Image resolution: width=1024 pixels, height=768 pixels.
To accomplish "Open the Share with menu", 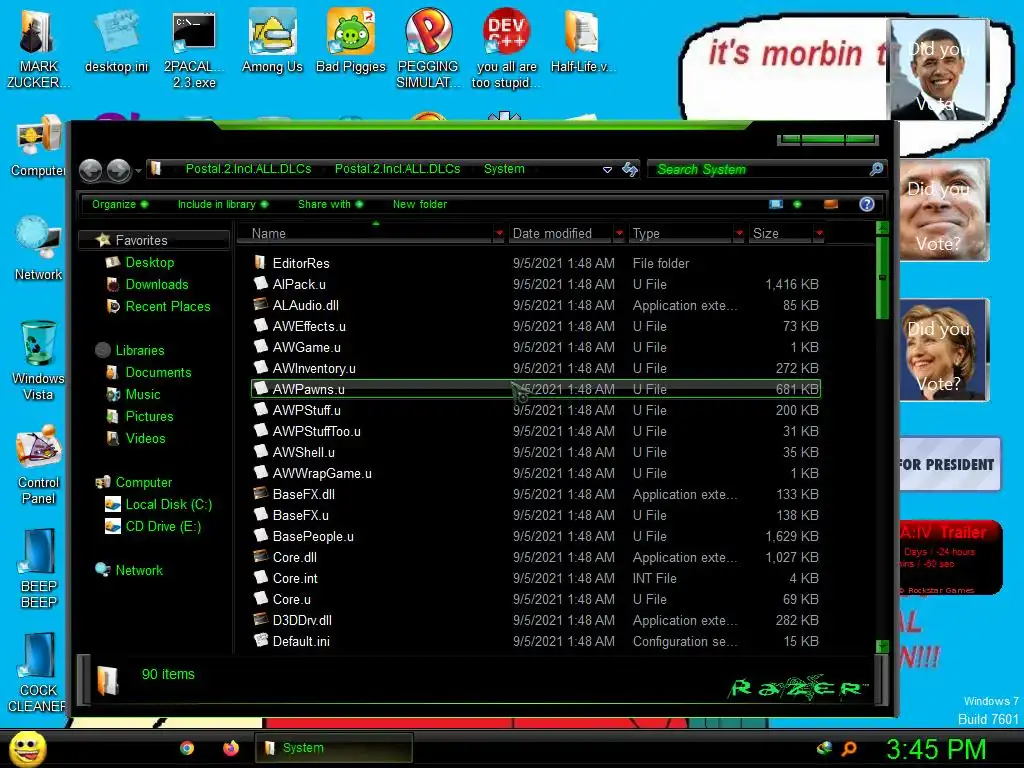I will click(x=330, y=204).
